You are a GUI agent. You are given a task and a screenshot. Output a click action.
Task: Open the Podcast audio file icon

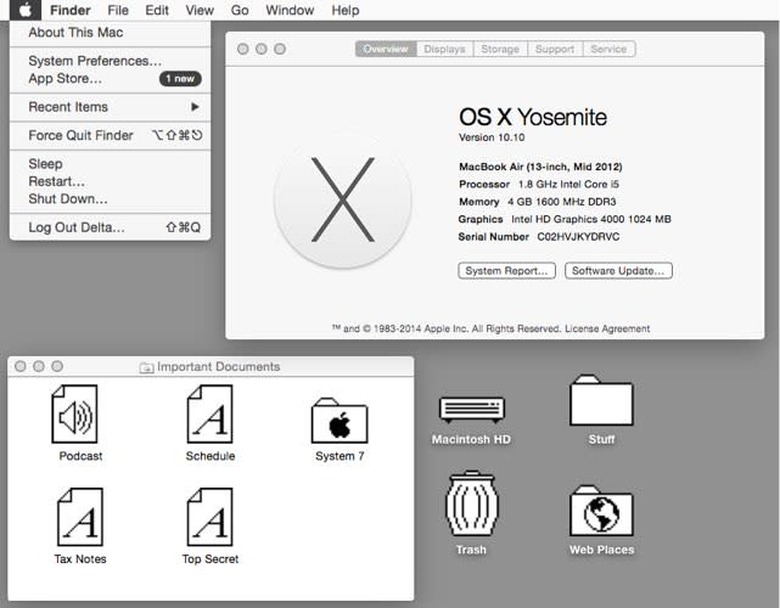pos(75,414)
